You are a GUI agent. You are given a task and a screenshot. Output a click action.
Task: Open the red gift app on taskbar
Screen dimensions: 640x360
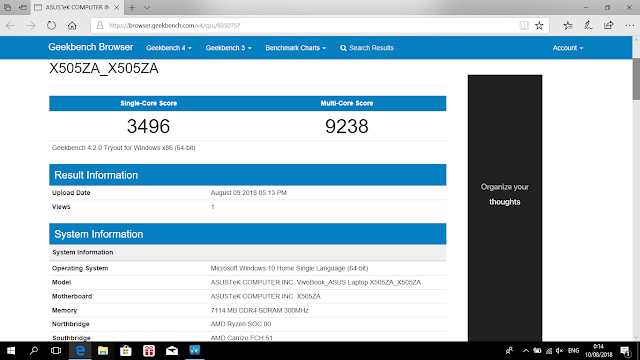(149, 351)
